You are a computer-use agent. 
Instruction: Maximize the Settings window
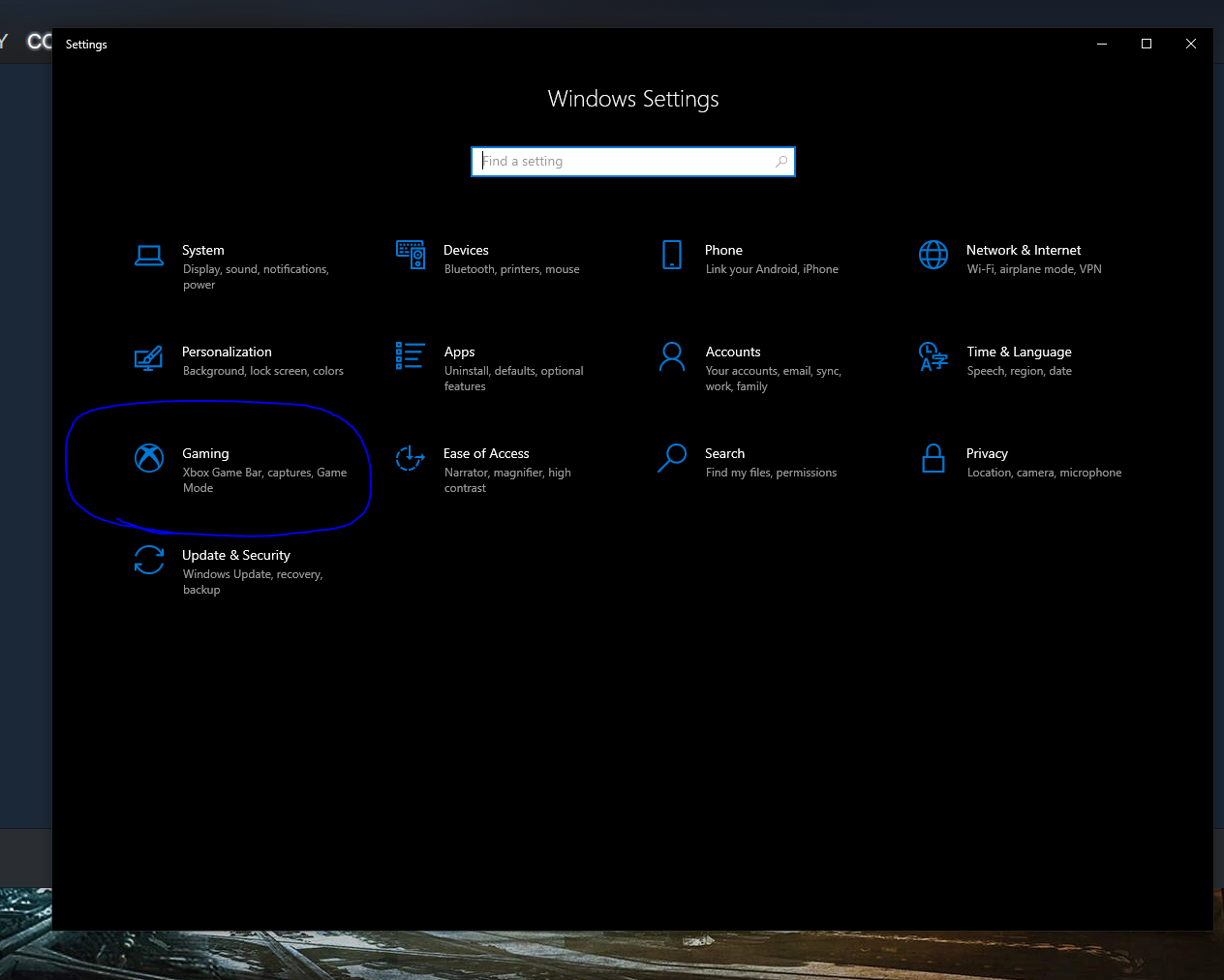1147,44
